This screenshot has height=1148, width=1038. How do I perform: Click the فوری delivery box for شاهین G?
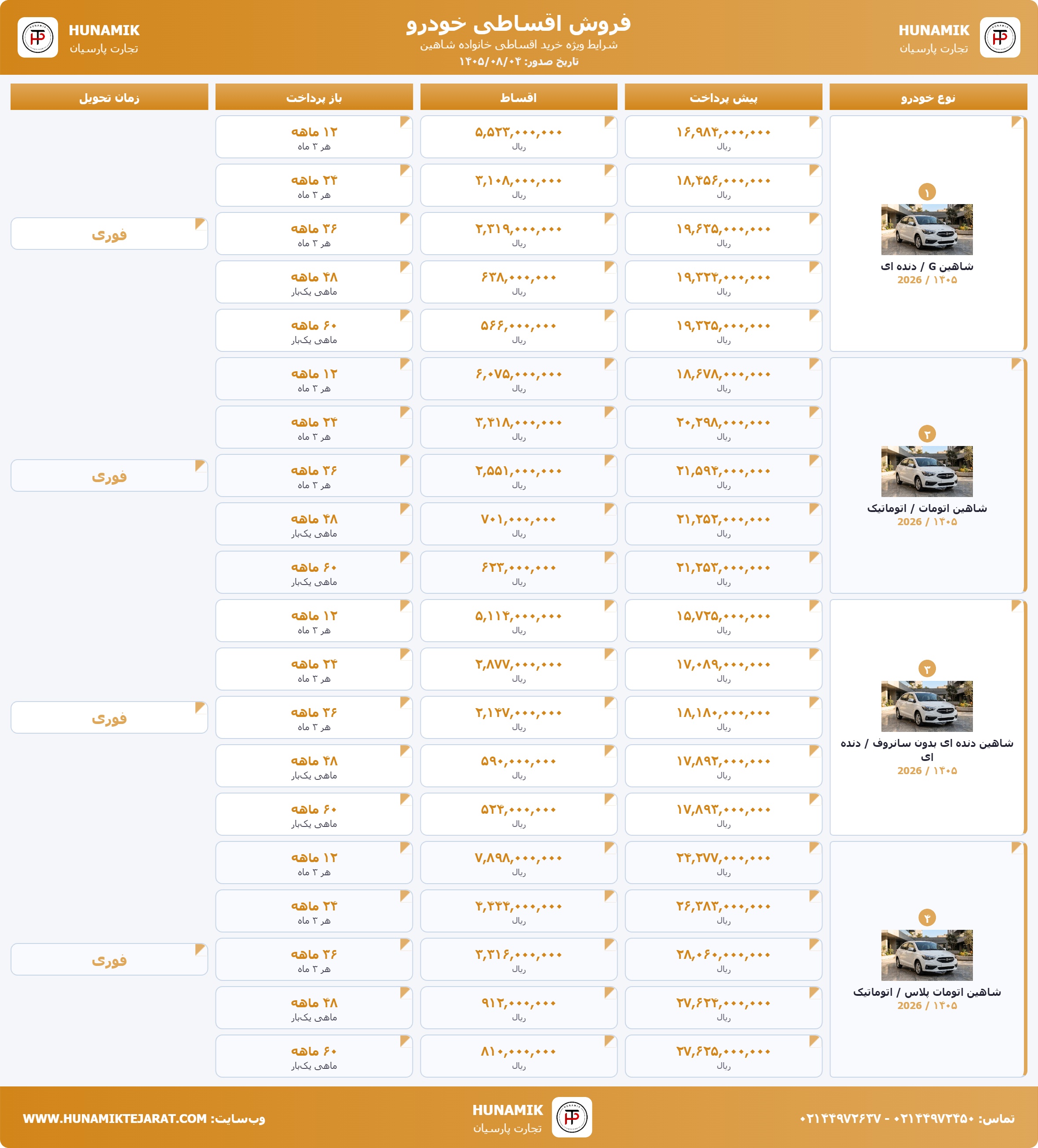coord(110,234)
